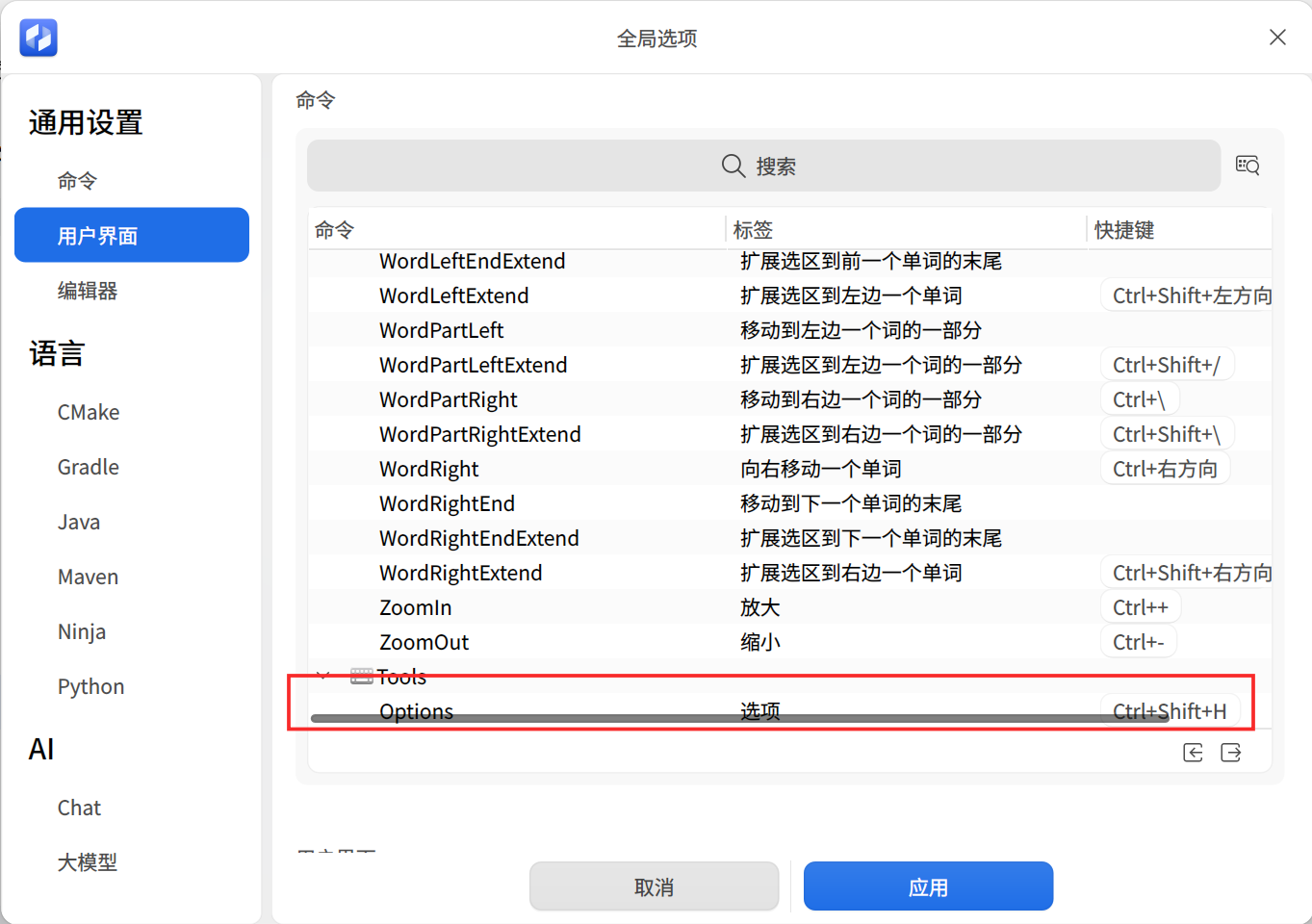The image size is (1312, 924).
Task: Select Java in the sidebar
Action: point(79,522)
